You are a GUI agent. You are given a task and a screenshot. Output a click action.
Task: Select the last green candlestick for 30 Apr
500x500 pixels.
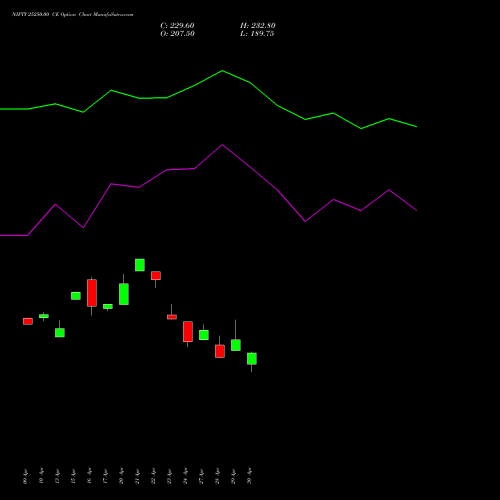(252, 359)
